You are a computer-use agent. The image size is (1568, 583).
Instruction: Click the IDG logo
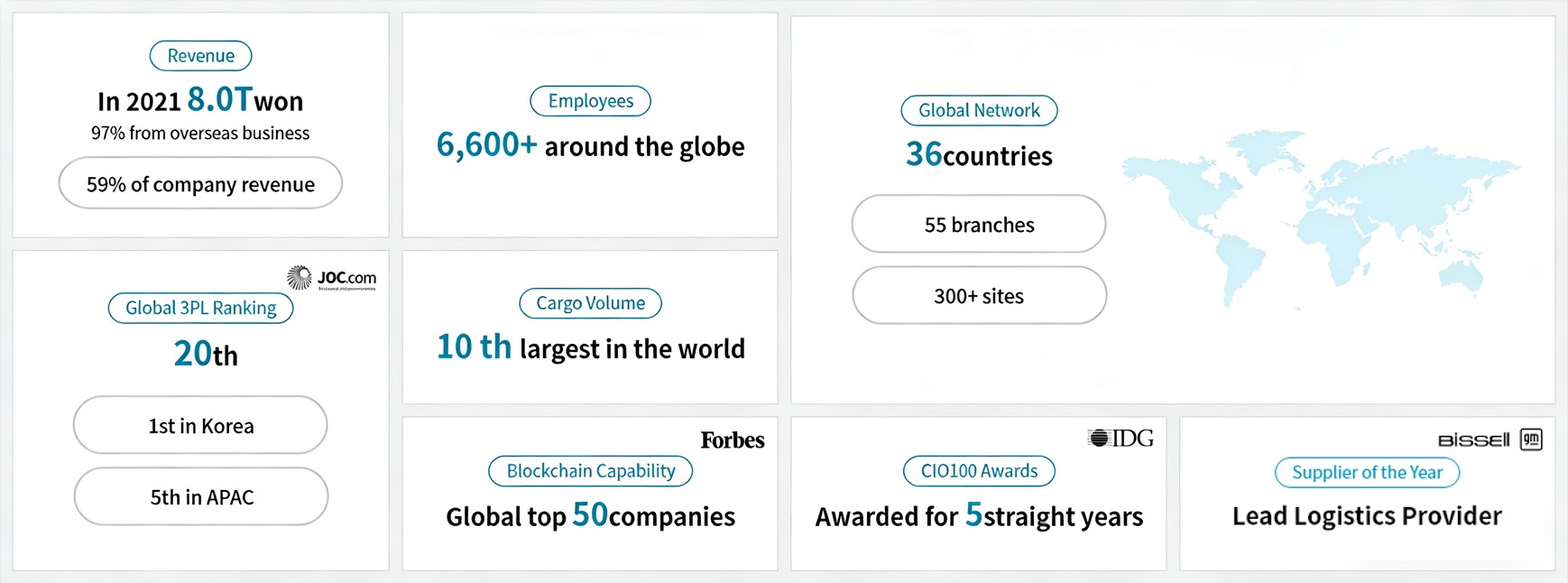[x=1121, y=439]
